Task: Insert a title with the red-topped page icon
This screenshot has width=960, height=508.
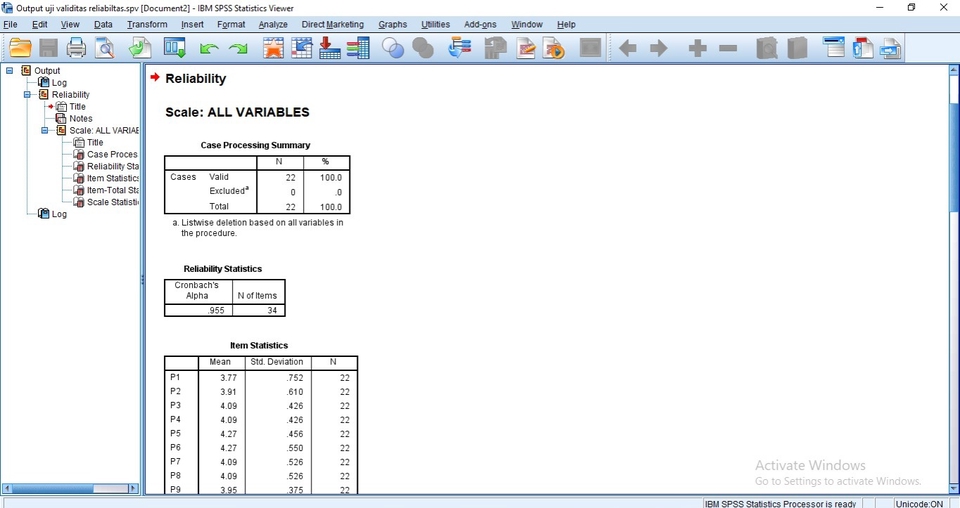Action: (x=863, y=48)
